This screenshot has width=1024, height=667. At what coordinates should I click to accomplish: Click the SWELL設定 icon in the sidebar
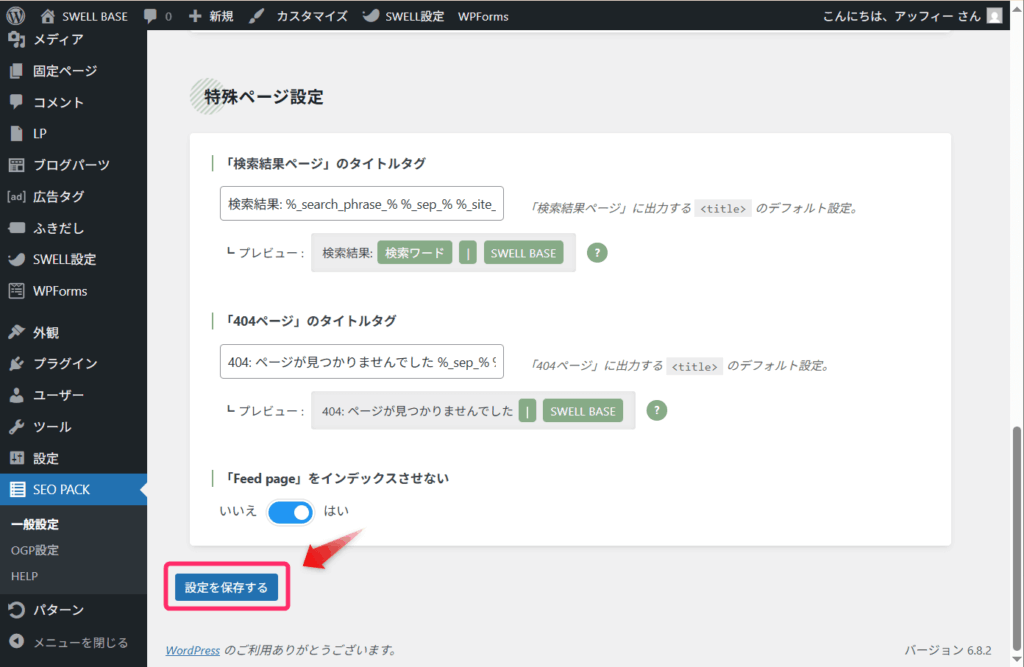[16, 259]
